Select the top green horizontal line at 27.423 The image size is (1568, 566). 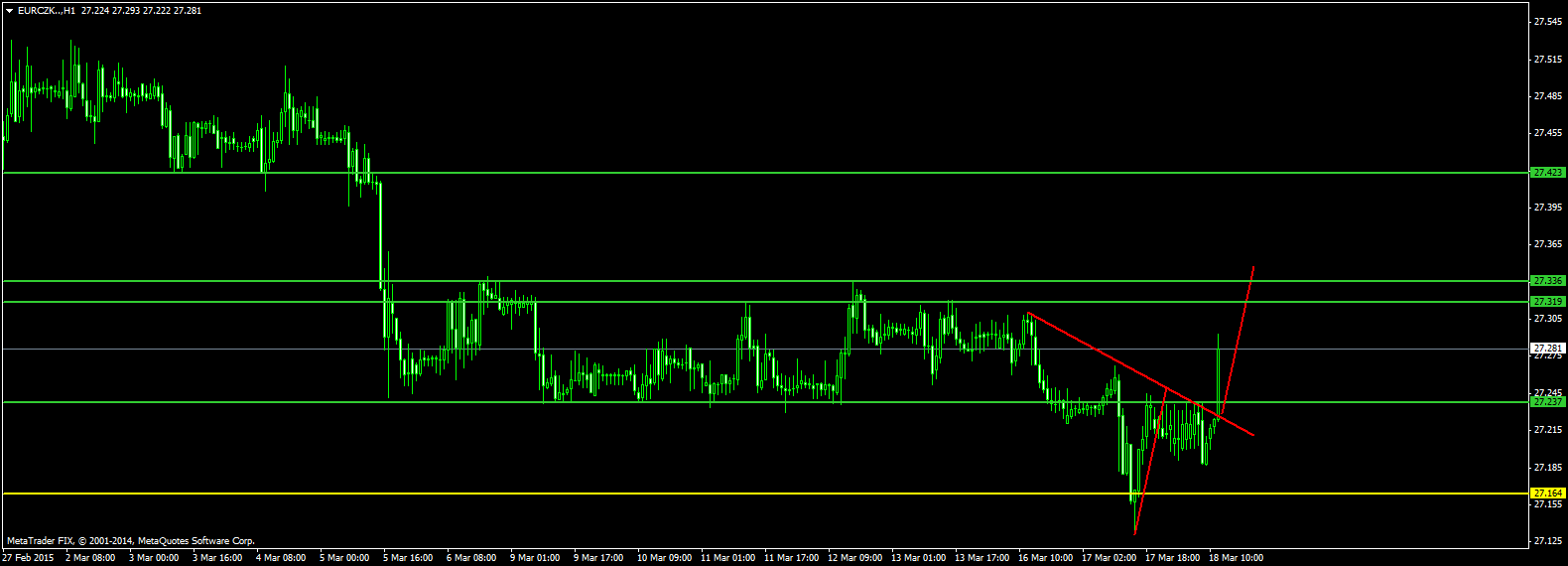tap(764, 173)
